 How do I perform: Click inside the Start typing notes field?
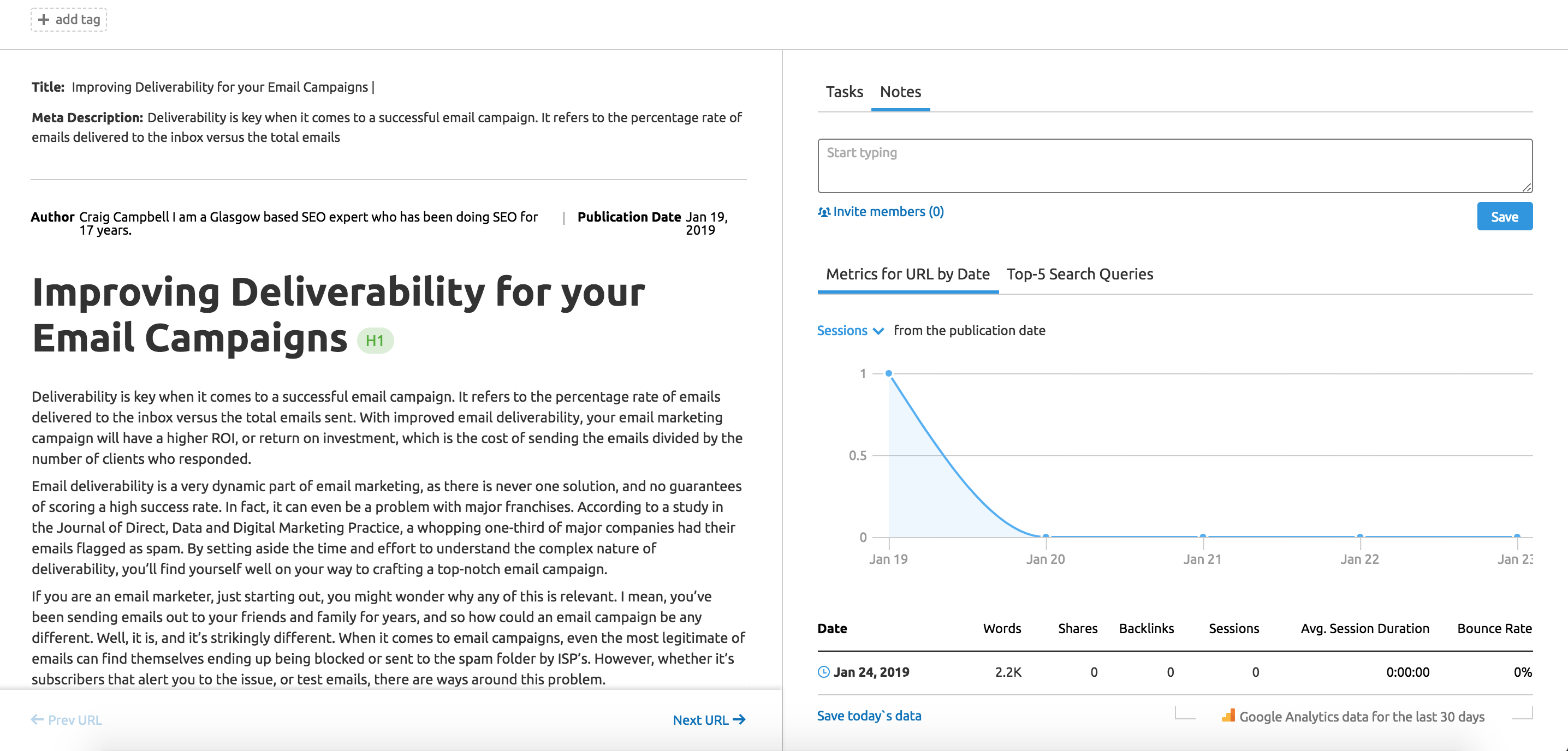pos(1174,165)
